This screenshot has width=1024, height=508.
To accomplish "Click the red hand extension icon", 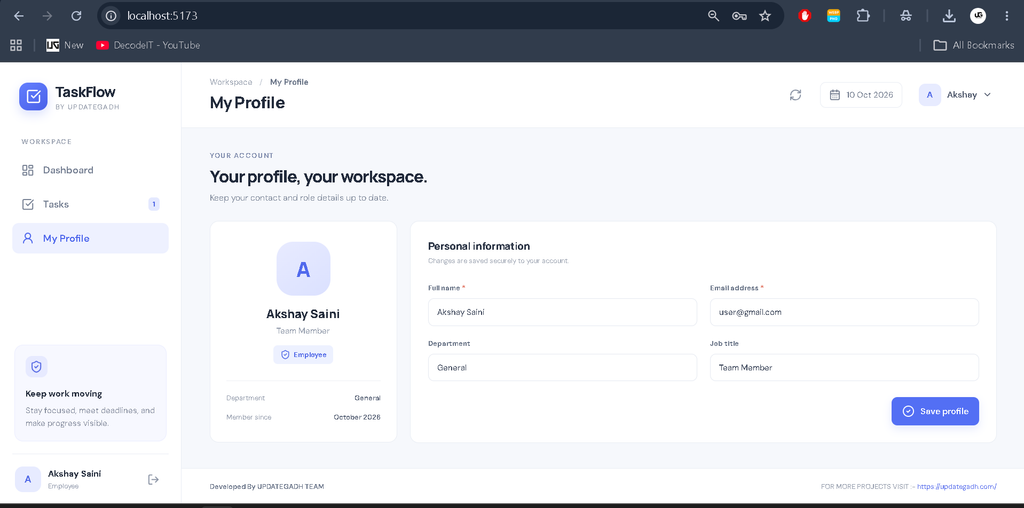I will pyautogui.click(x=805, y=16).
